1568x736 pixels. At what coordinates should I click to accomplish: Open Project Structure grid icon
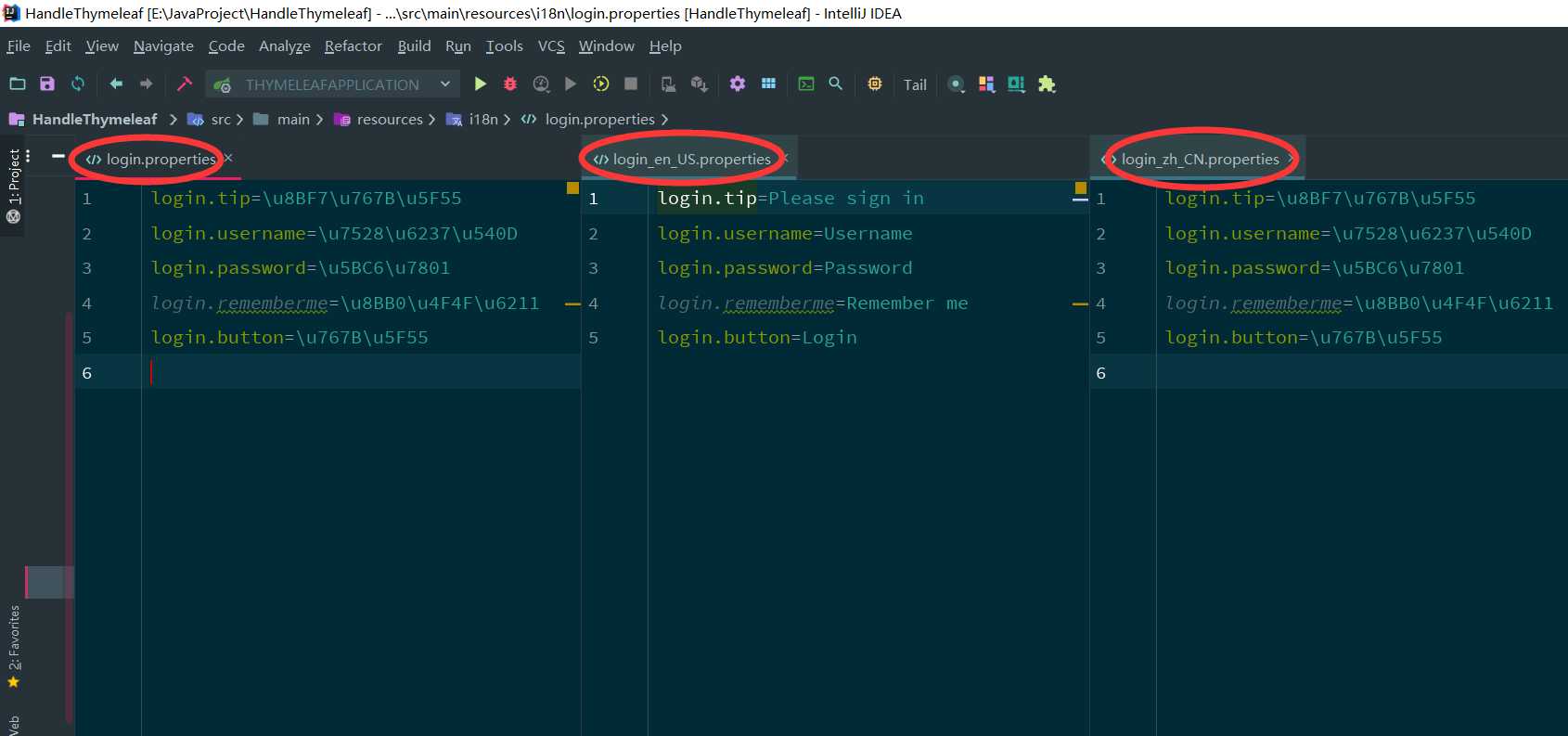768,84
